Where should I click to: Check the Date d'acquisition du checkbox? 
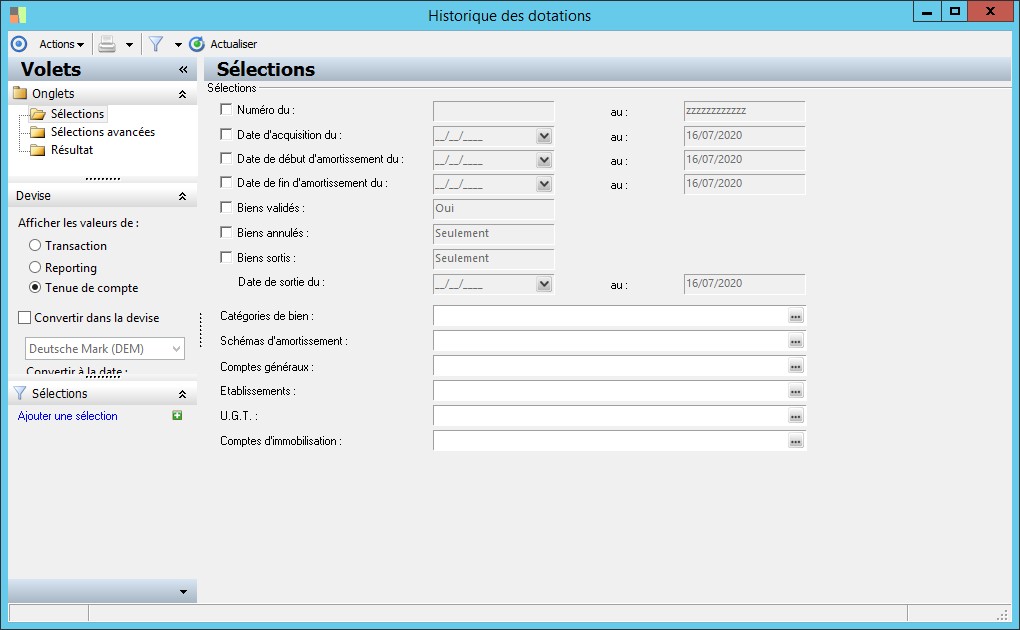[226, 135]
